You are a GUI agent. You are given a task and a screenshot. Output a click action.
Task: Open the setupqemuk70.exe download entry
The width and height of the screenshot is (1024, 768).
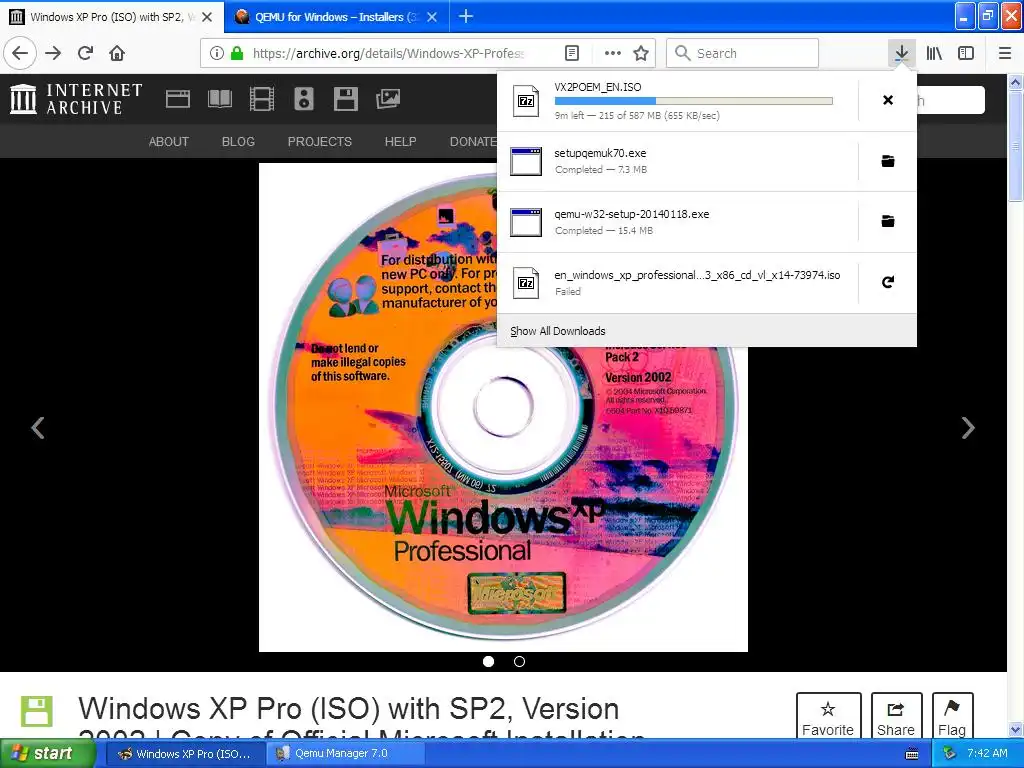678,161
